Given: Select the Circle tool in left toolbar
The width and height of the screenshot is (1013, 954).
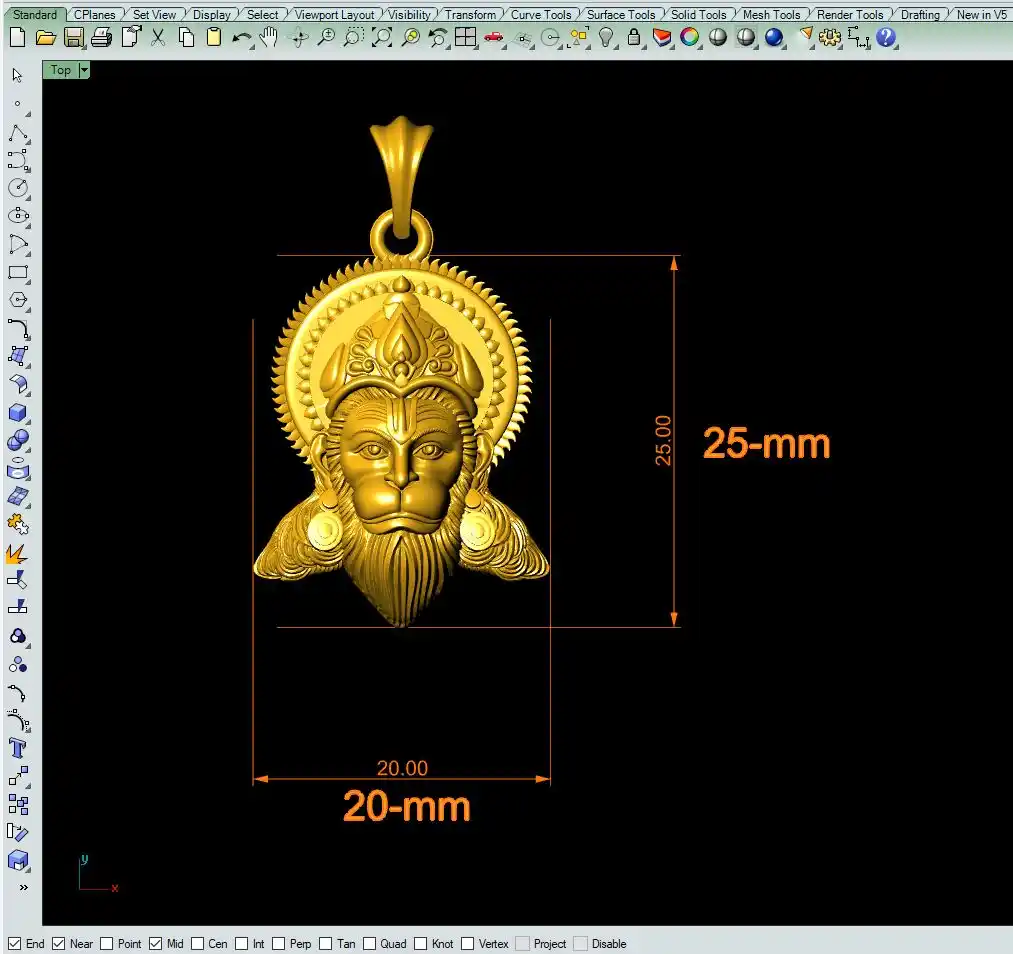Looking at the screenshot, I should [x=17, y=188].
